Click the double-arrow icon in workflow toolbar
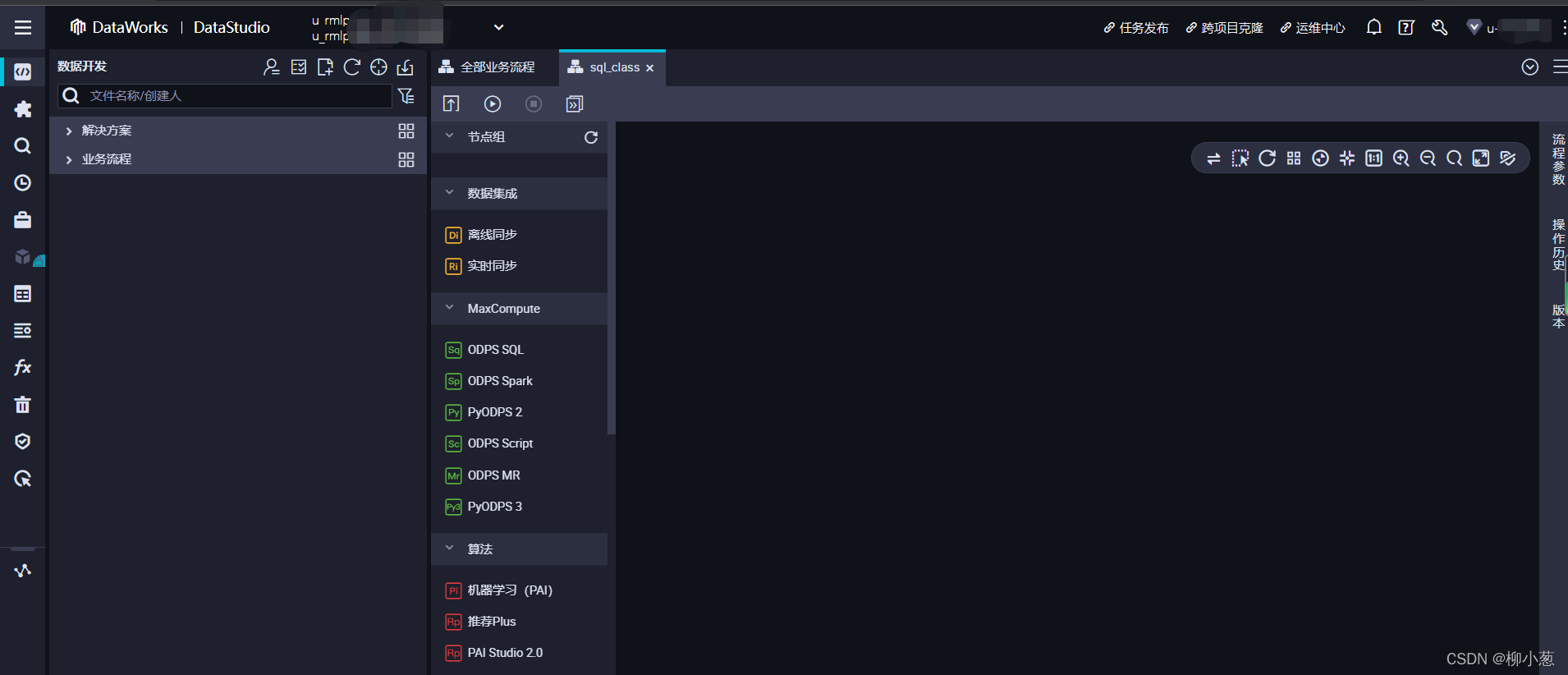The width and height of the screenshot is (1568, 675). 575,103
